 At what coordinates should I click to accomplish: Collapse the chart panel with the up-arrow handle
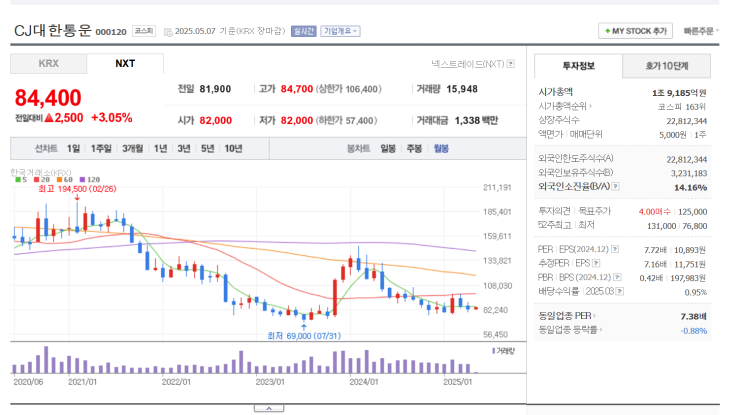pos(269,408)
